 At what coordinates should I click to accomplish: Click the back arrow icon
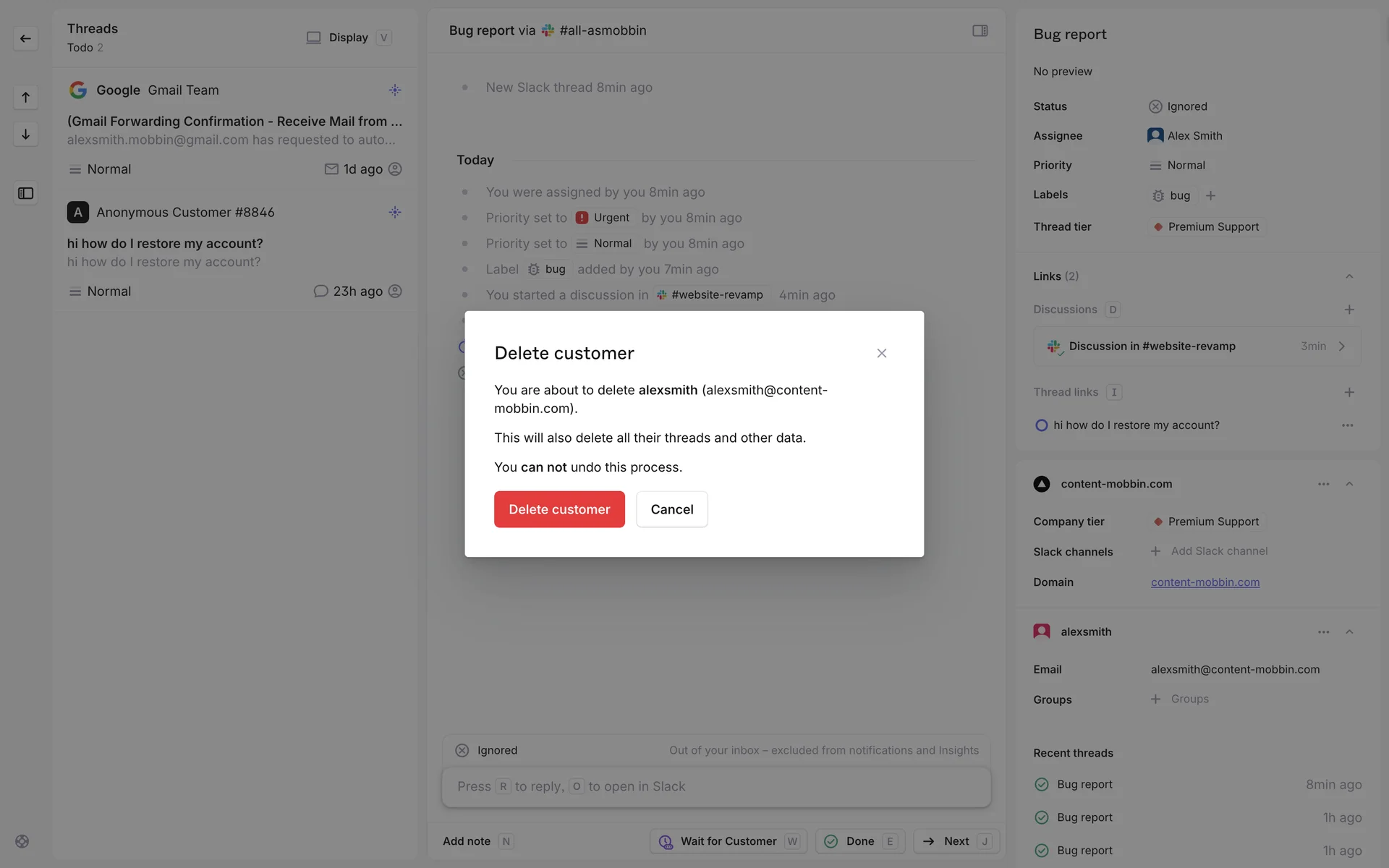(x=25, y=38)
